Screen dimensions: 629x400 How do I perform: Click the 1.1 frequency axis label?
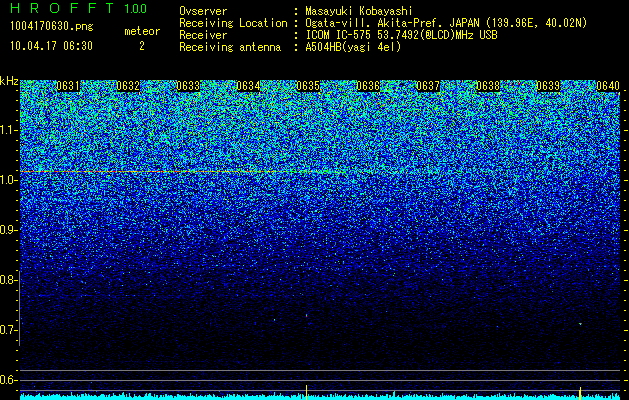click(x=7, y=130)
